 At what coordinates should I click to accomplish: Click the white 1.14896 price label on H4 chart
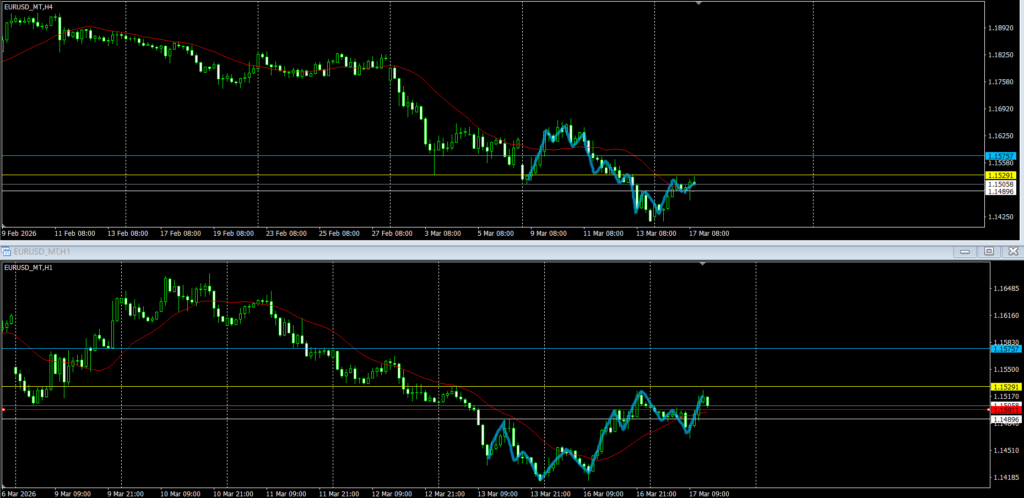coord(1000,192)
